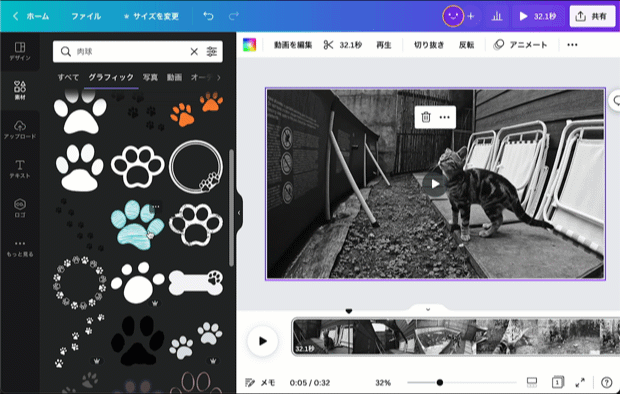Viewport: 620px width, 394px height.
Task: Redo the last action
Action: coord(234,16)
